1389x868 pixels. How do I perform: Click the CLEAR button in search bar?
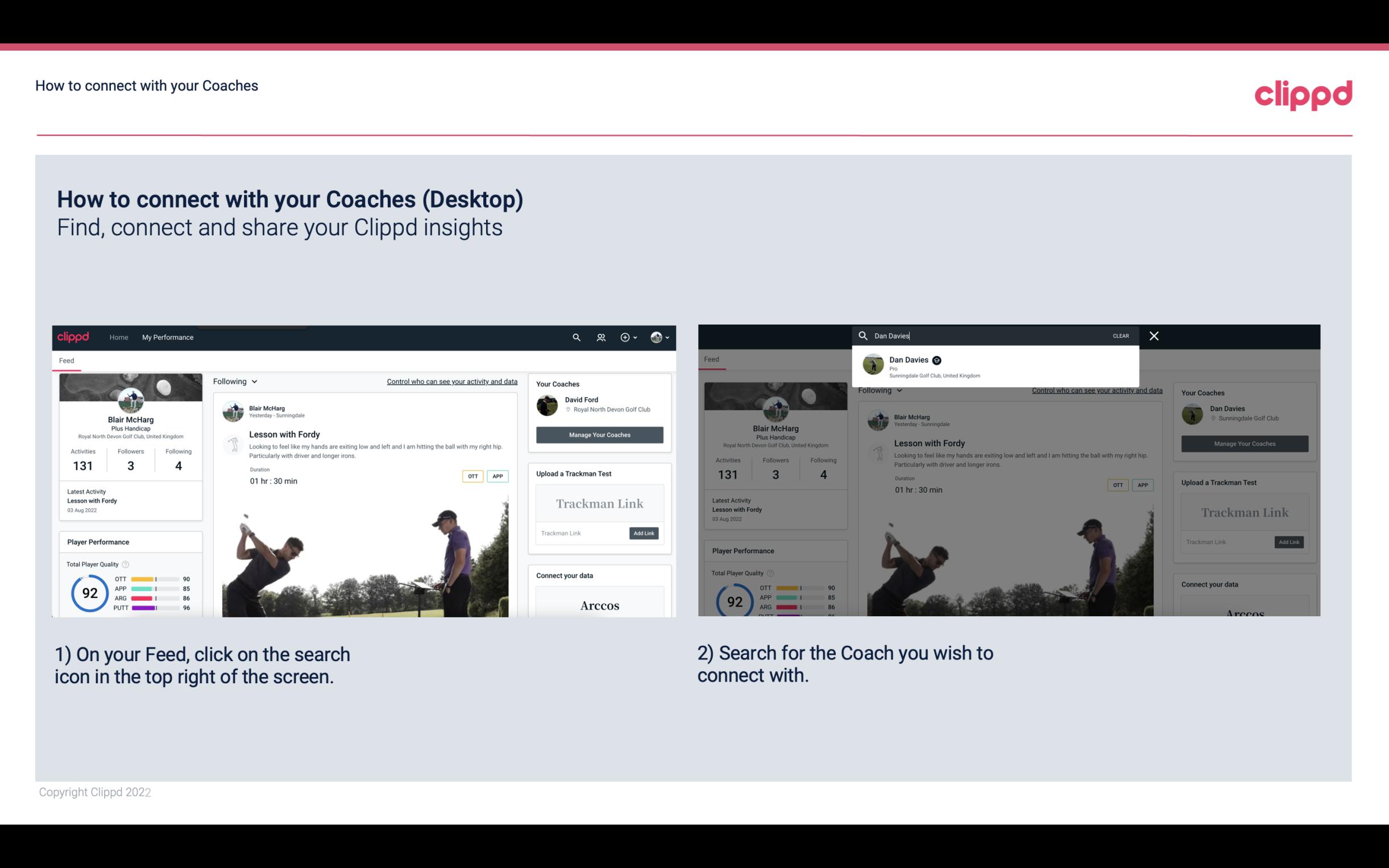tap(1121, 335)
